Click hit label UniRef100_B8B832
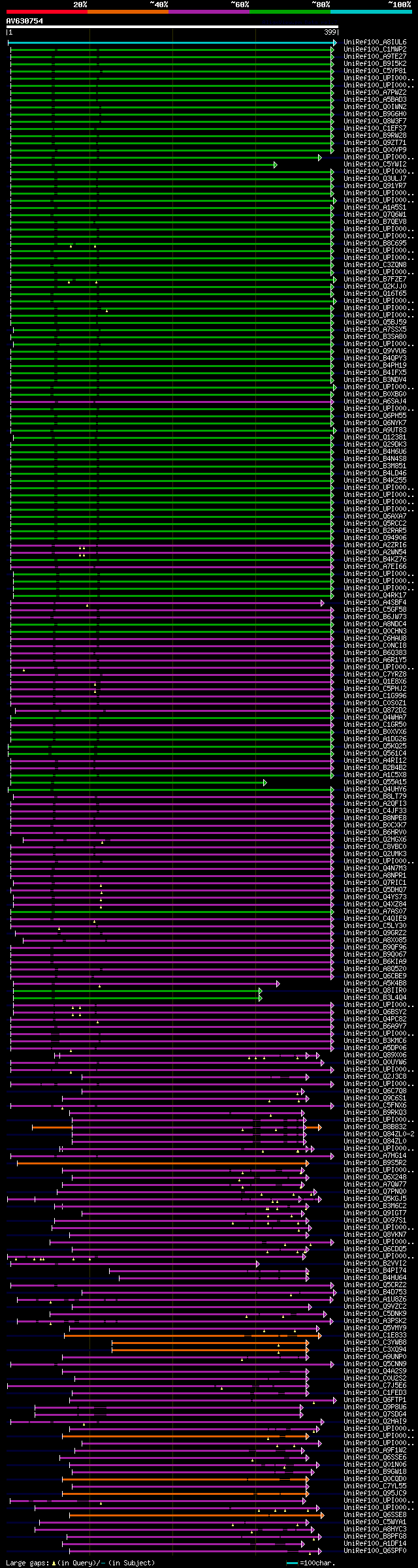418x1568 pixels. (375, 1127)
